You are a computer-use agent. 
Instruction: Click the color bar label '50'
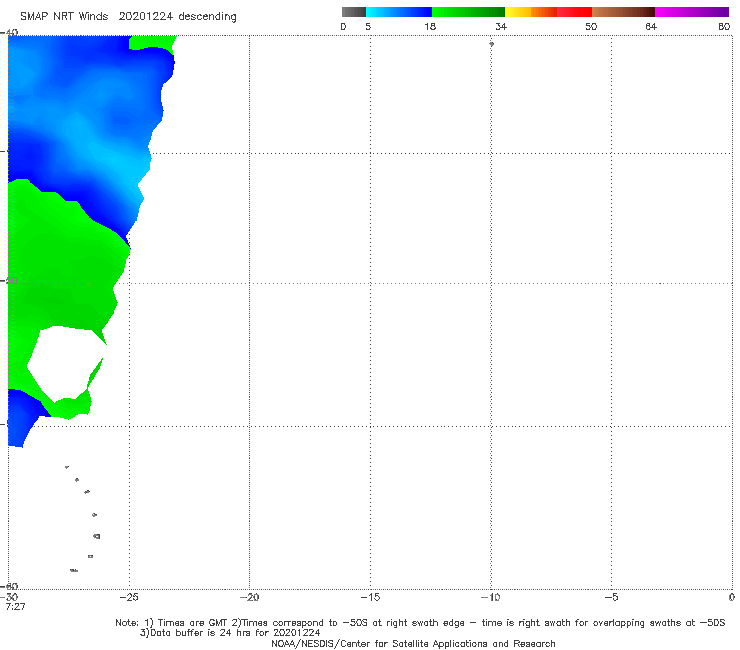click(x=591, y=26)
